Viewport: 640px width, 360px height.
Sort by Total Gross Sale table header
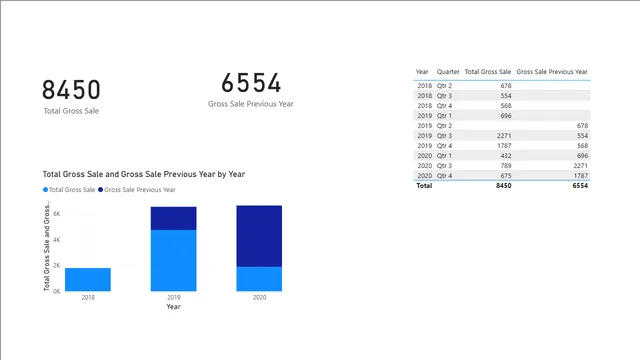point(488,72)
